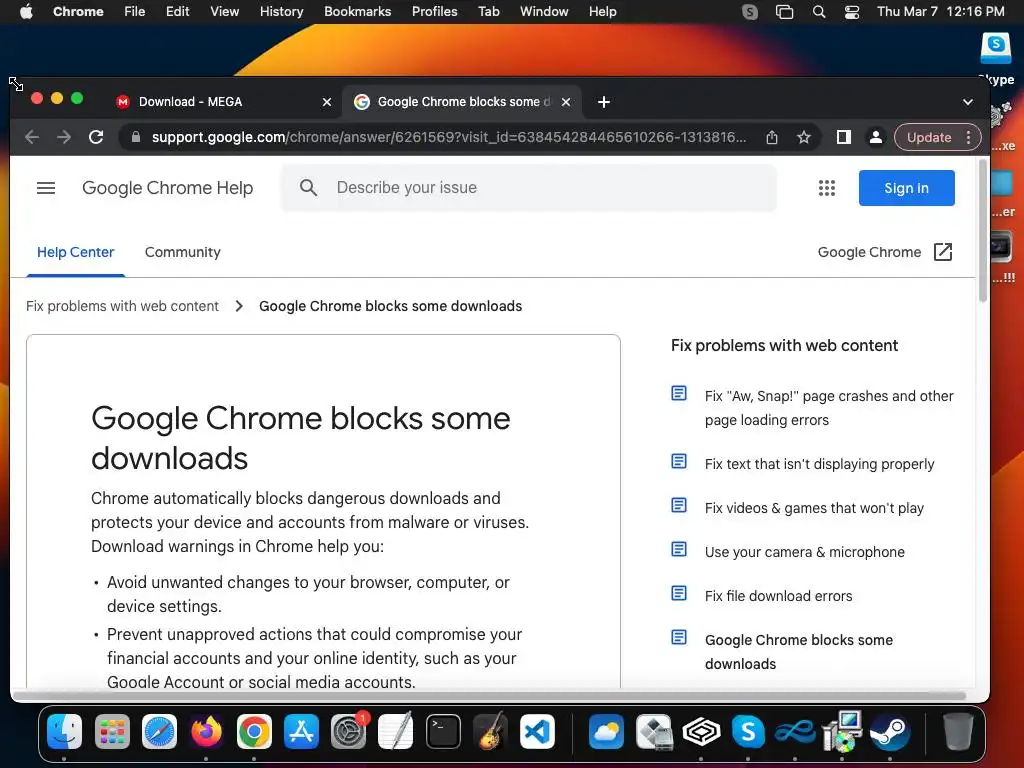The height and width of the screenshot is (768, 1024).
Task: Open the Control Center in menu bar
Action: (852, 12)
